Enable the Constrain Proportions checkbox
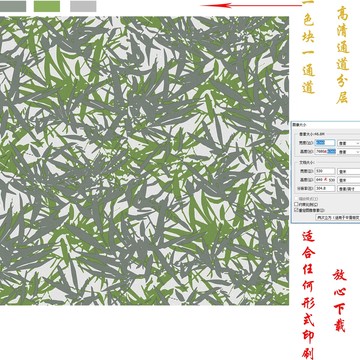This screenshot has height=360, width=360. tap(296, 204)
